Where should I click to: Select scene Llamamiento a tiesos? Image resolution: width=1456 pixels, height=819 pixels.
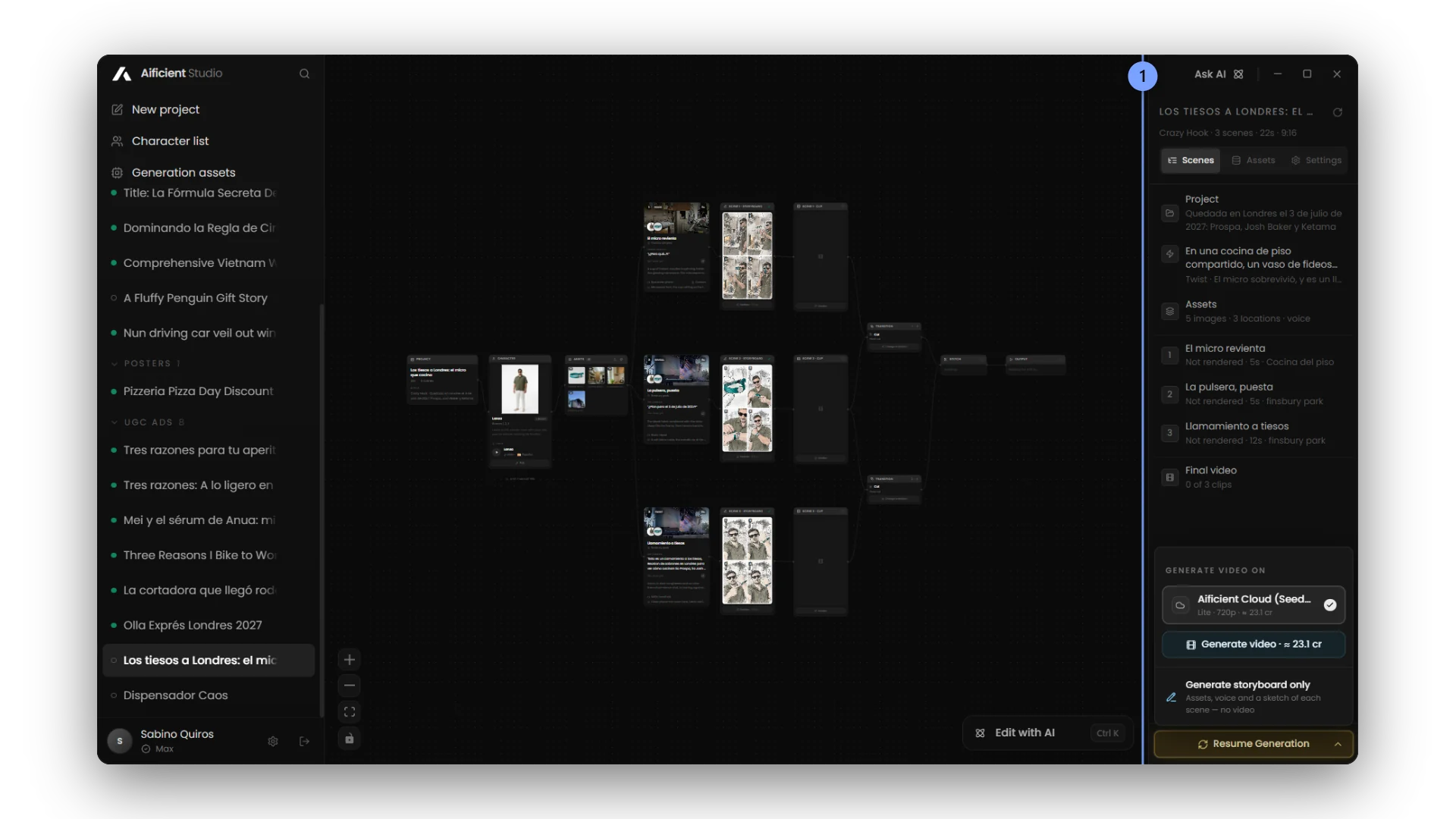pos(1254,433)
